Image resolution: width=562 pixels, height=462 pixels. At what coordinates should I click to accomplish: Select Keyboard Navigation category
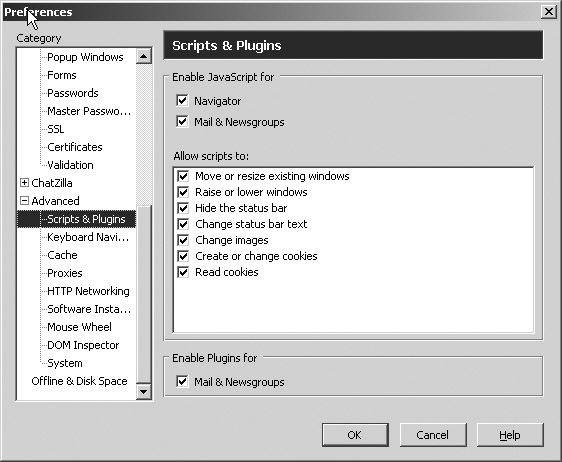[88, 237]
